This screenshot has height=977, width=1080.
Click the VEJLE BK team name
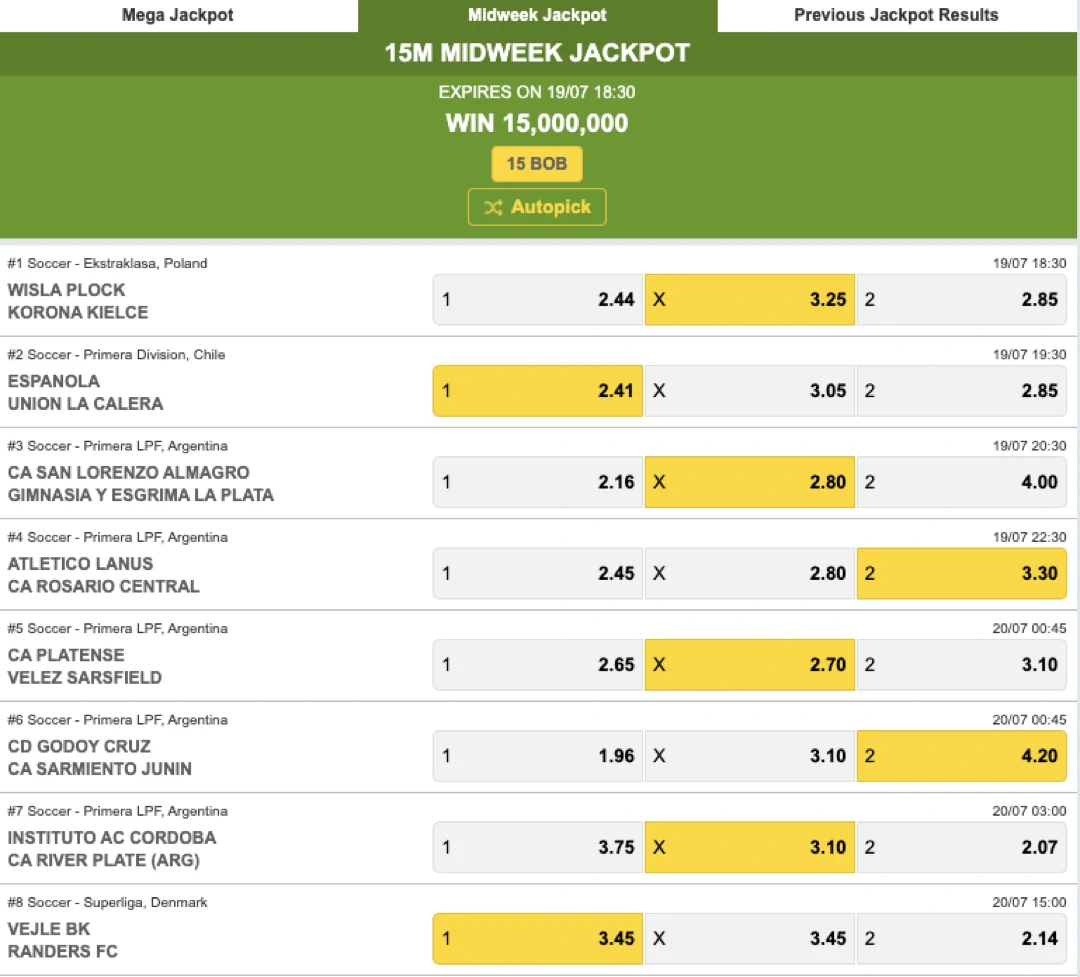(49, 929)
